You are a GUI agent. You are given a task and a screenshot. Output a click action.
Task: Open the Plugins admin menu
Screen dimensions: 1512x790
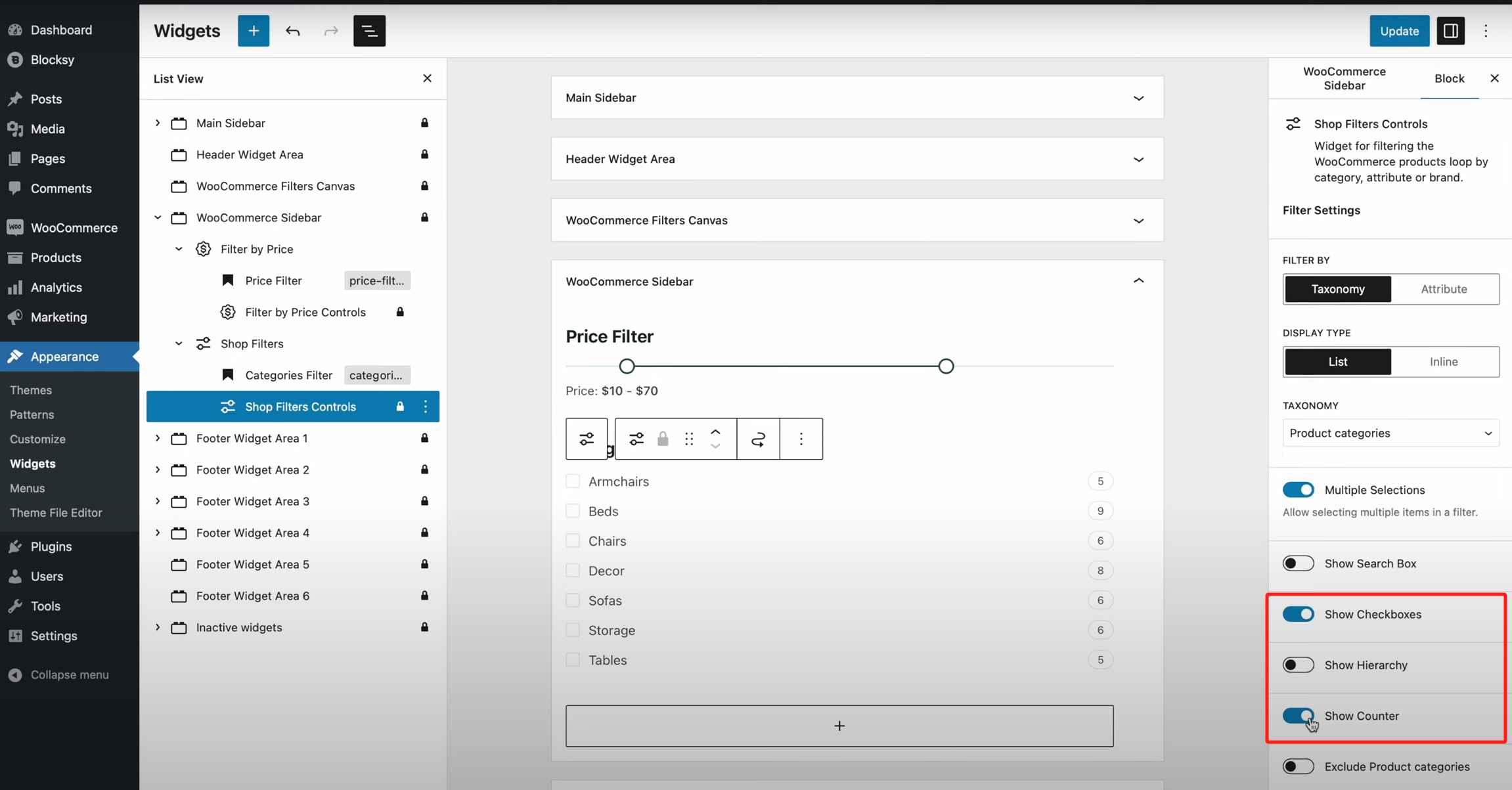coord(51,546)
